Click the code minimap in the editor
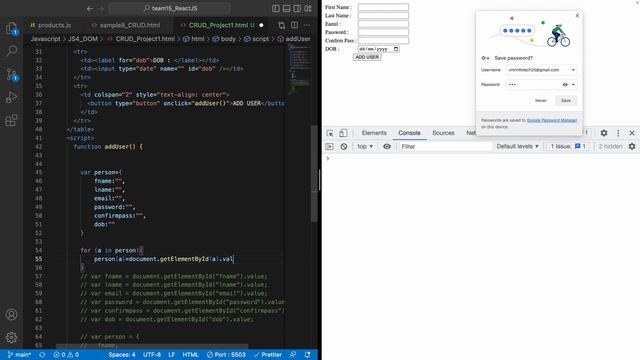 tap(299, 69)
